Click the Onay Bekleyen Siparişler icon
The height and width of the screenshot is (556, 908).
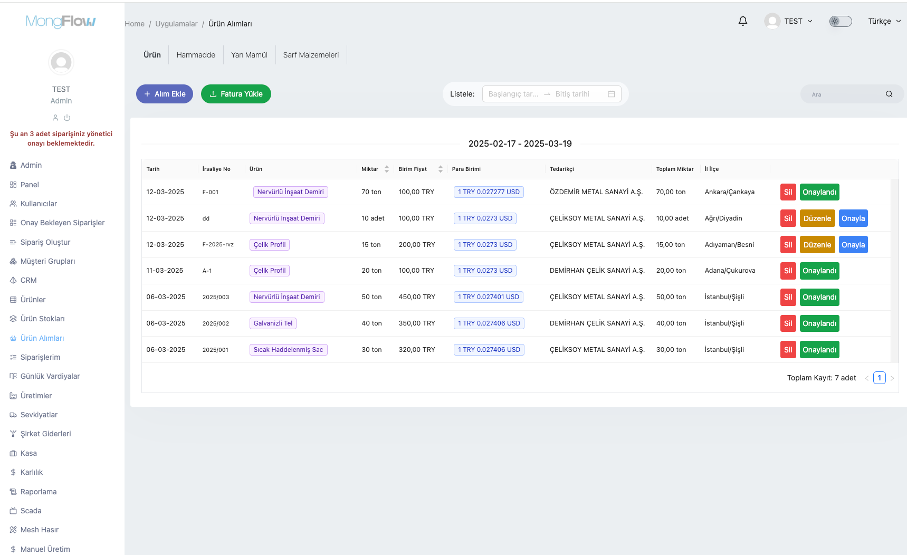pos(13,222)
